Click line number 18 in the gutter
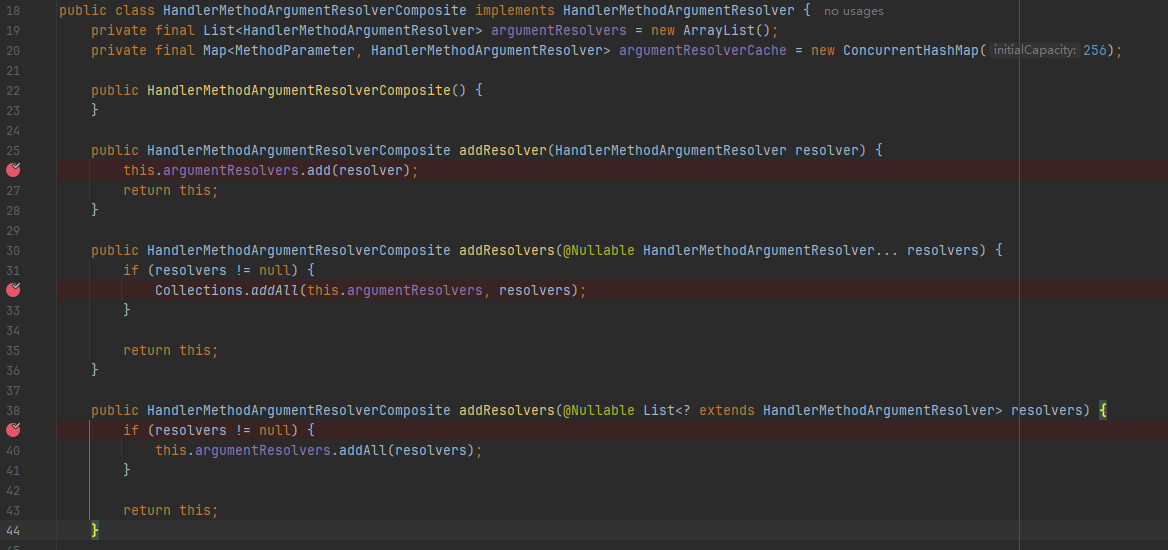This screenshot has height=550, width=1168. coord(13,10)
